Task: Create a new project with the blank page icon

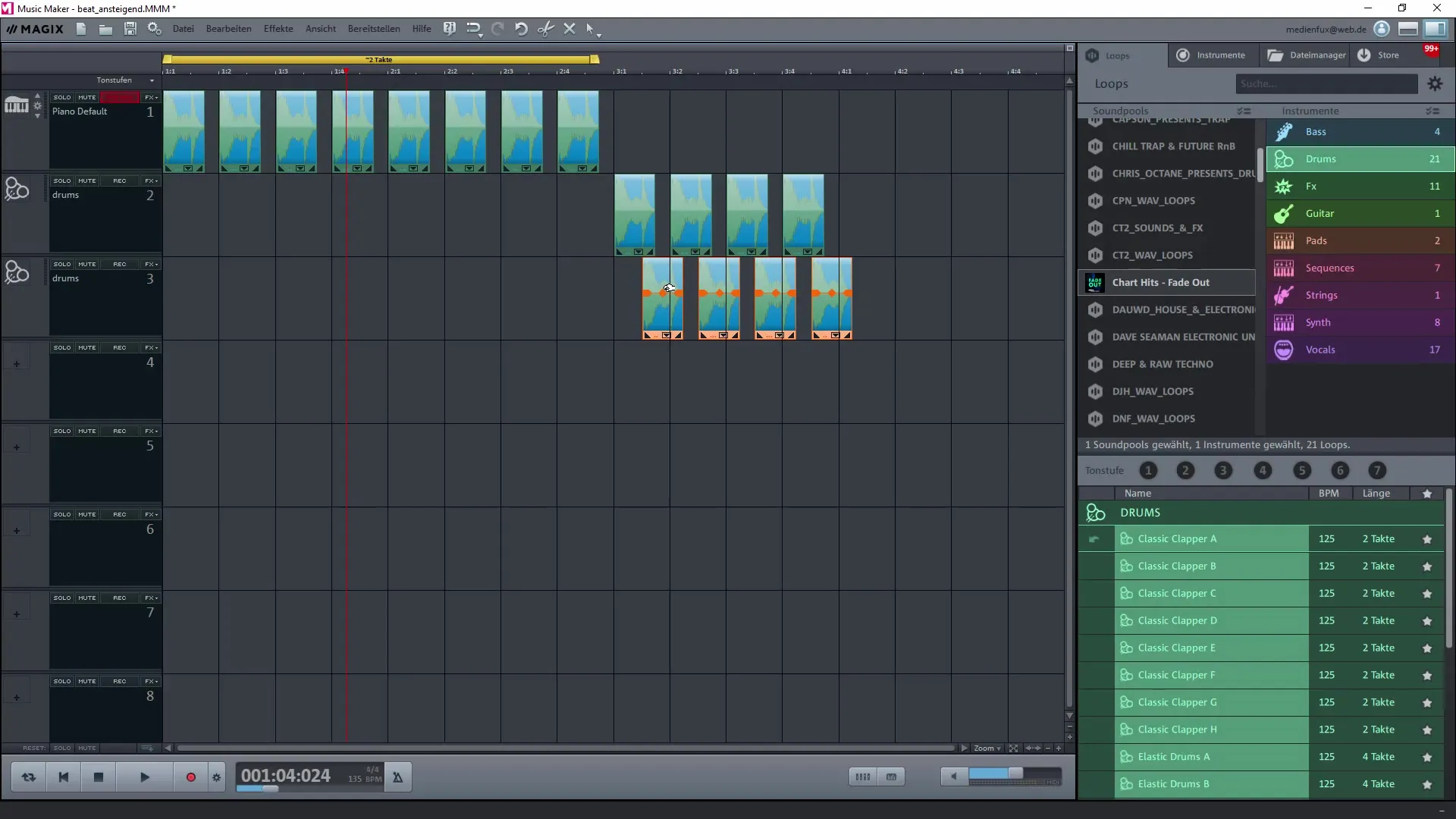Action: click(81, 29)
